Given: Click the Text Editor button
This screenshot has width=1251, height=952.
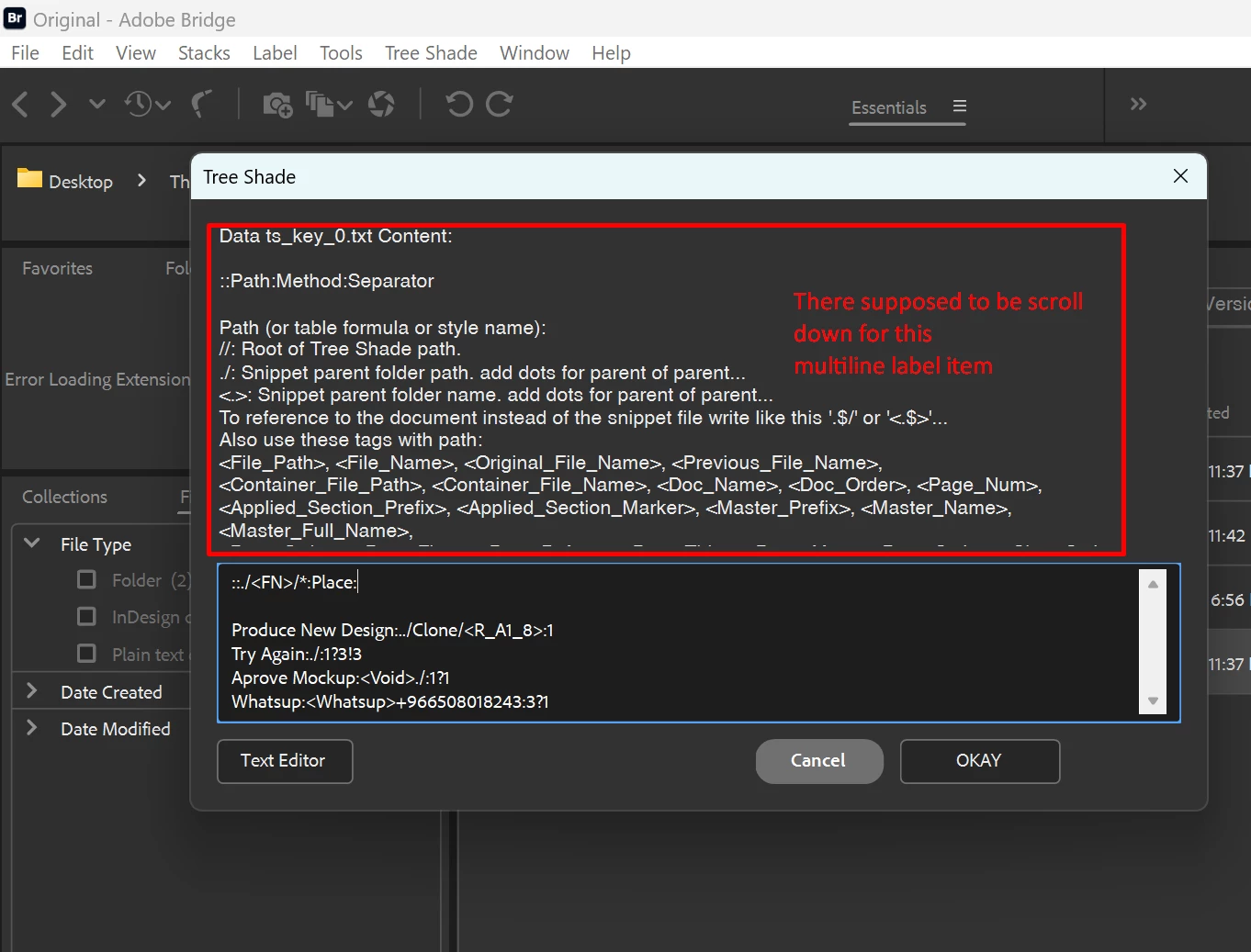Looking at the screenshot, I should click(285, 761).
